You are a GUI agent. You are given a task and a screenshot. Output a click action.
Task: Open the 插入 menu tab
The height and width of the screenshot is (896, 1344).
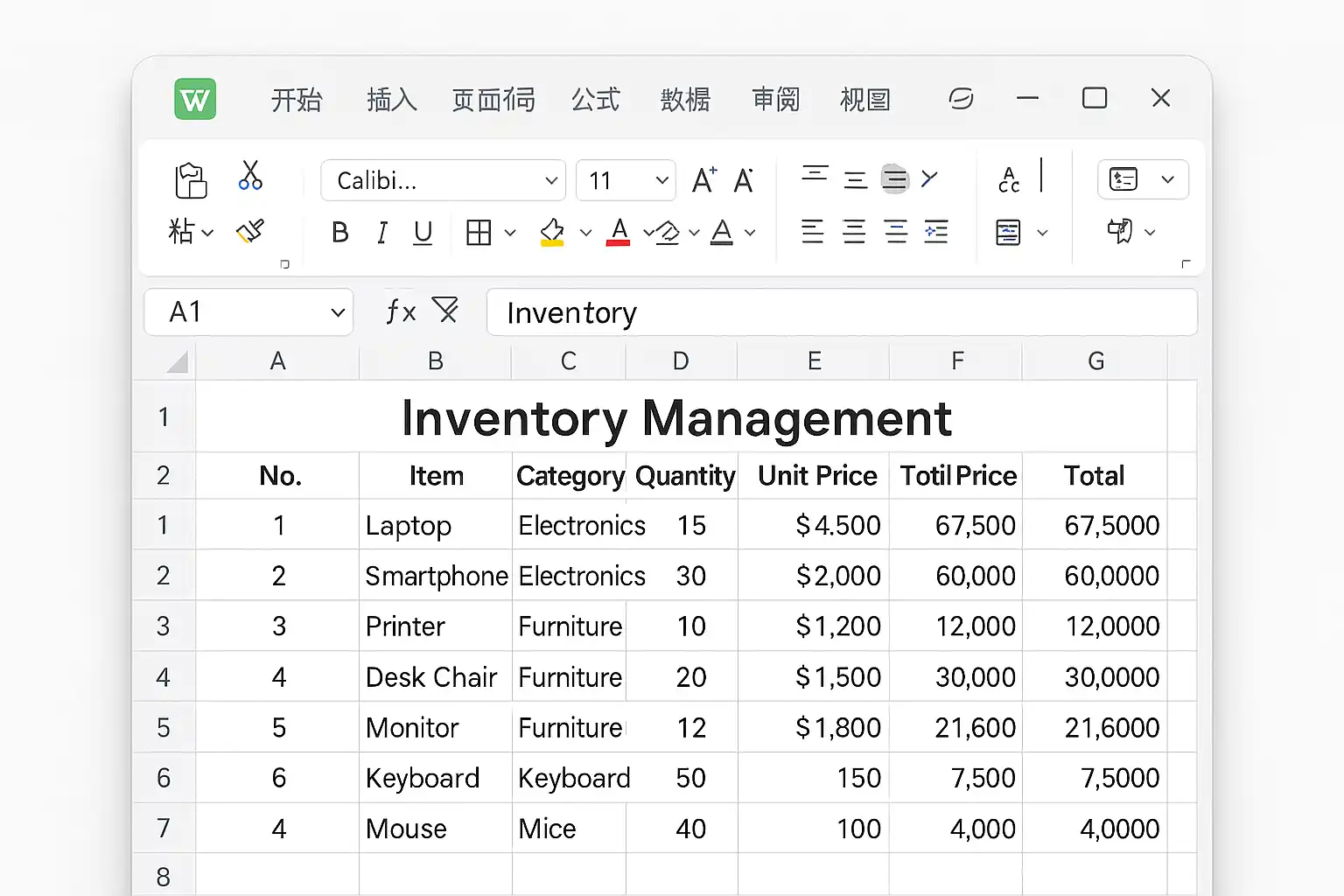391,100
